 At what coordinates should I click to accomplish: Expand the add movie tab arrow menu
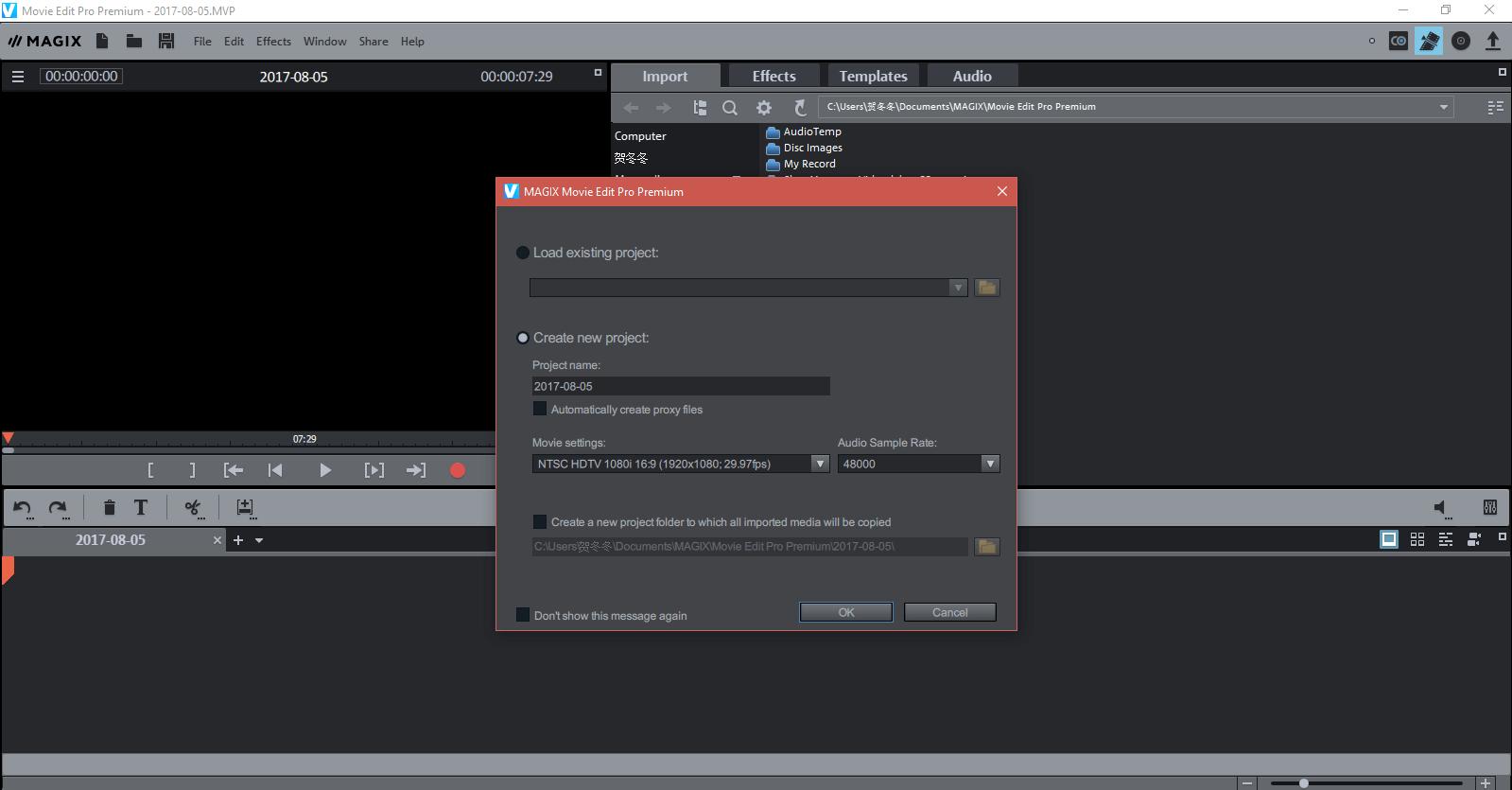(259, 540)
